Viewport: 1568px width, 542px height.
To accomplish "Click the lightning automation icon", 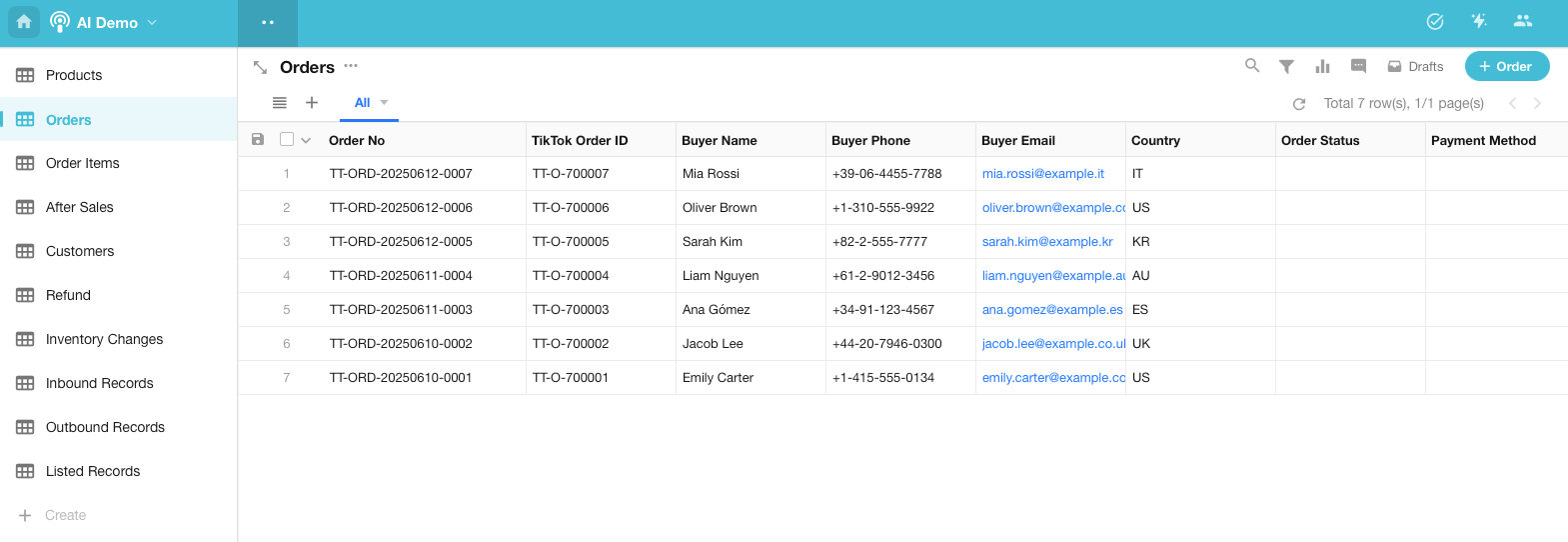I will (1479, 21).
